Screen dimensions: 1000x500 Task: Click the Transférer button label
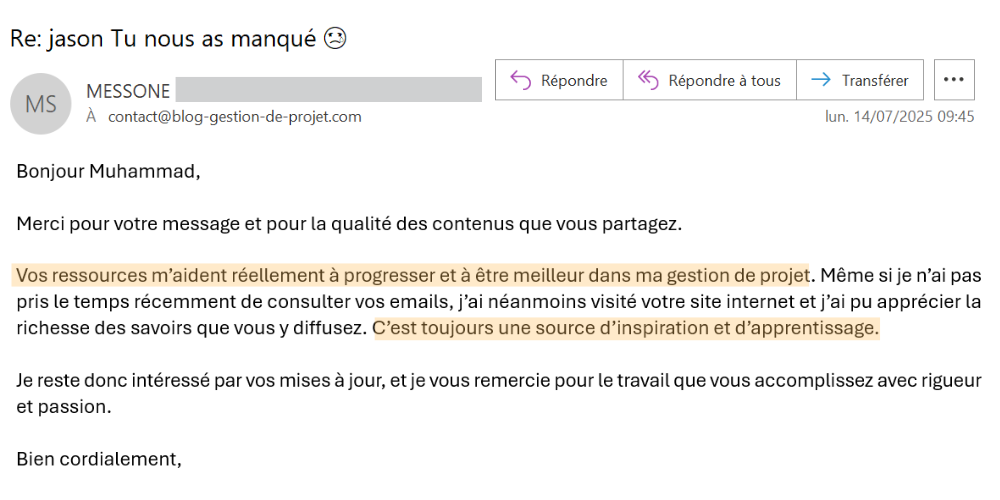(875, 81)
